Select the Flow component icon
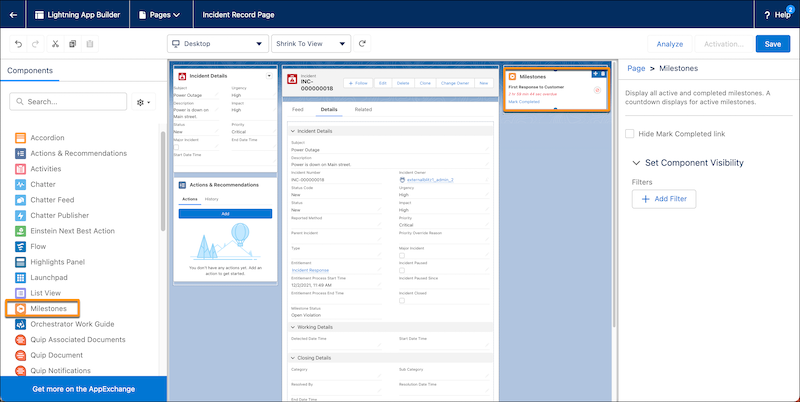Viewport: 800px width, 402px height. [x=20, y=246]
